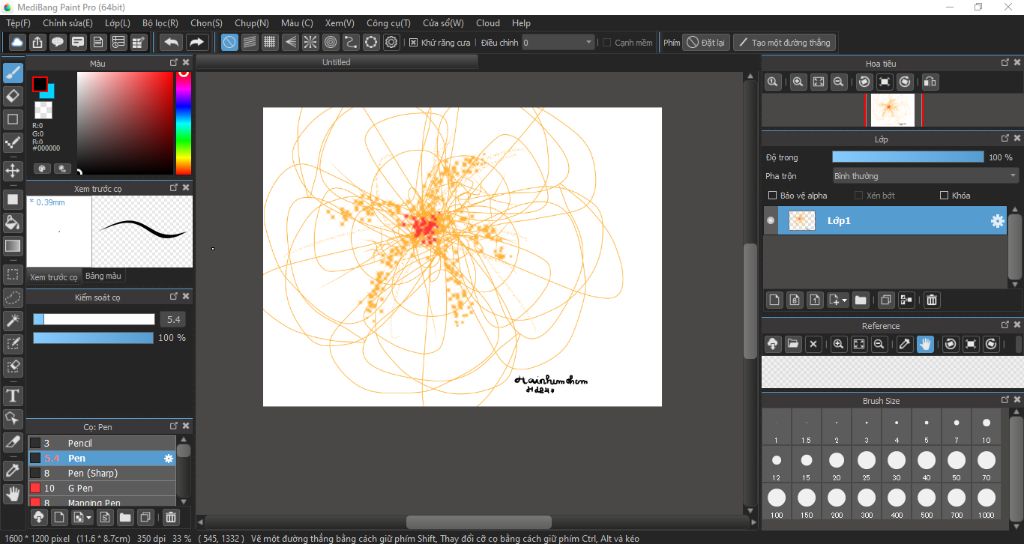
Task: Click the rainbow hue strip
Action: [184, 123]
